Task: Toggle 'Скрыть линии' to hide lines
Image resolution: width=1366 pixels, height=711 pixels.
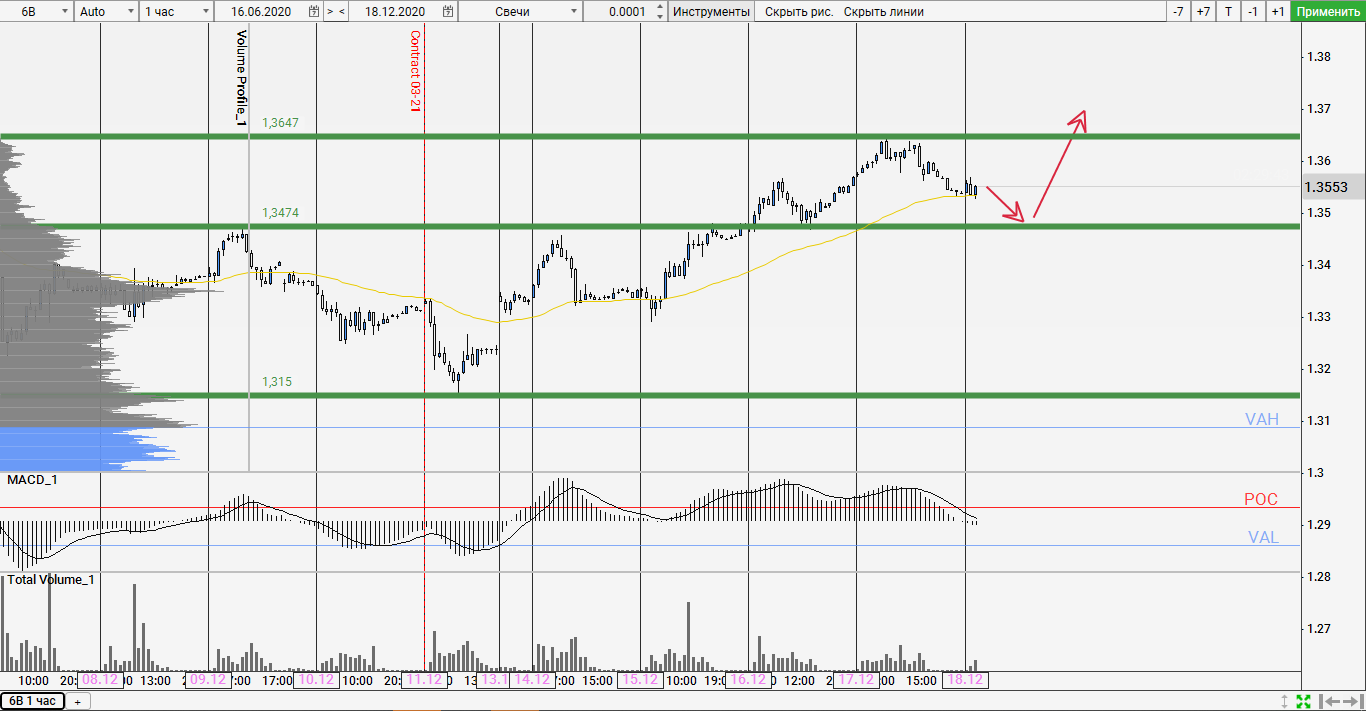Action: (x=883, y=12)
